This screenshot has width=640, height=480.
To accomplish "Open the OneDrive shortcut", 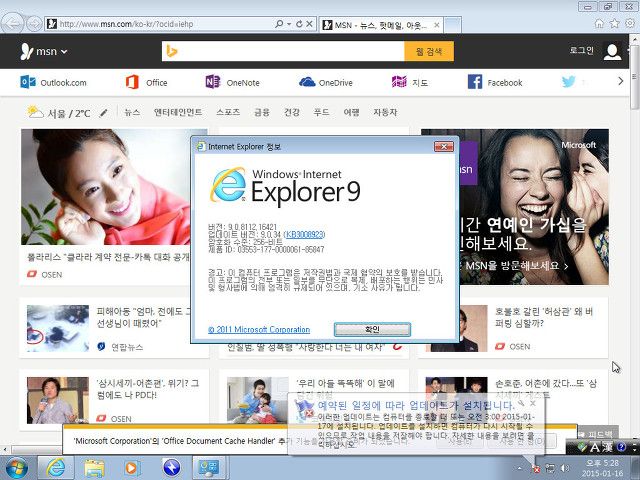I will (325, 82).
